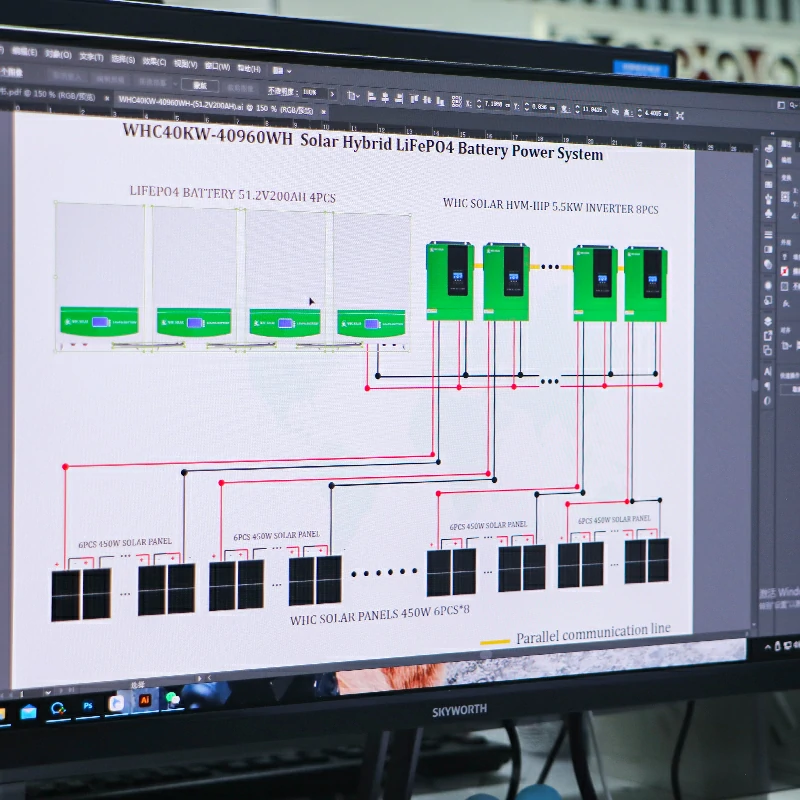Click the "WHC SOLAR PANELS 450W 6PCS*8" caption

click(x=380, y=614)
